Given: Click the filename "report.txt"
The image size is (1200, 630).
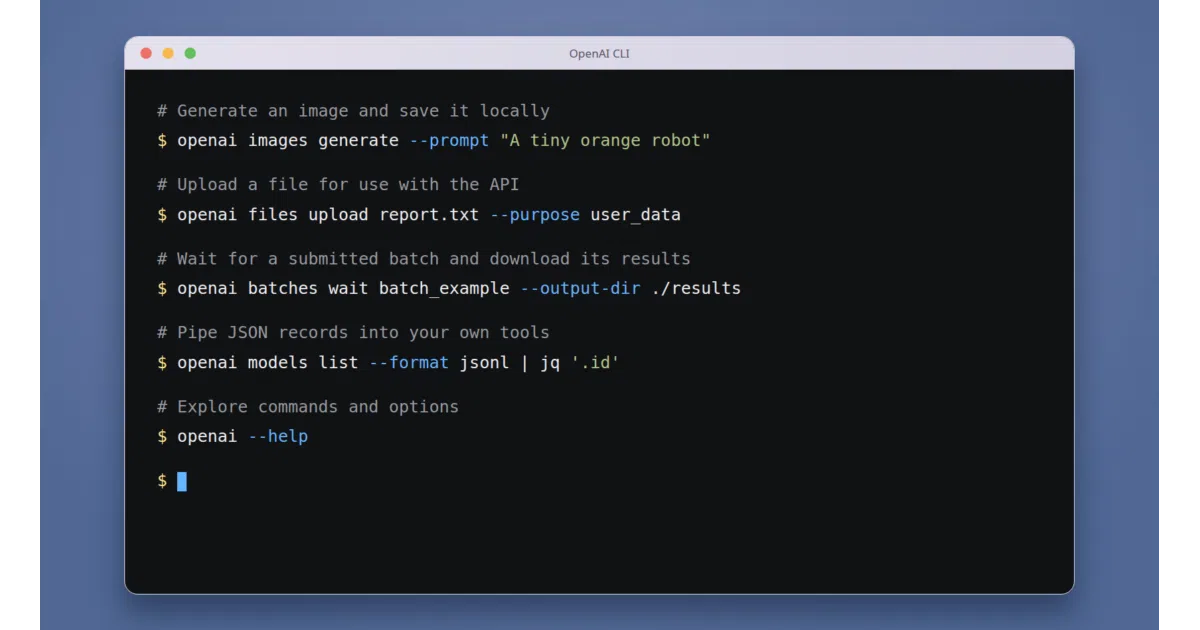Looking at the screenshot, I should click(429, 214).
